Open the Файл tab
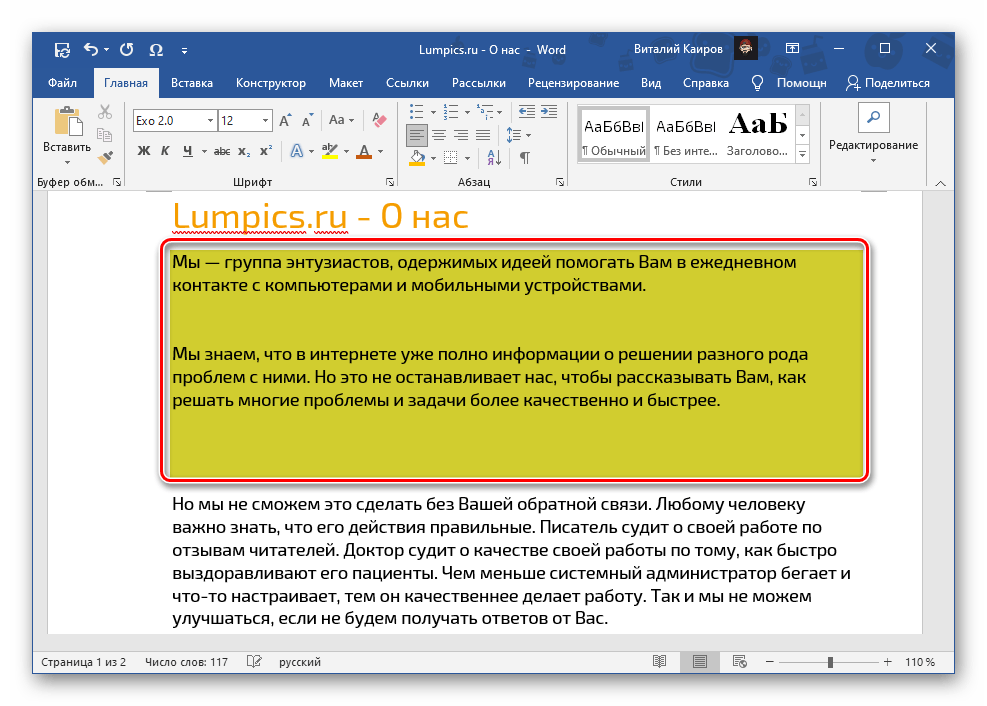Viewport: 987px width, 706px height. click(x=62, y=83)
